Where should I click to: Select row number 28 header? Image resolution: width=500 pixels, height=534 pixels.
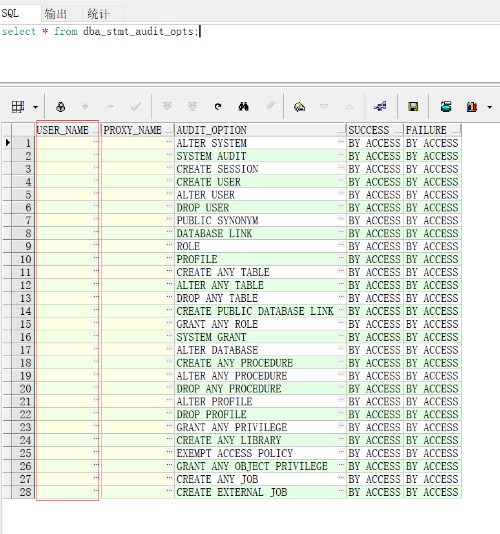(x=23, y=492)
